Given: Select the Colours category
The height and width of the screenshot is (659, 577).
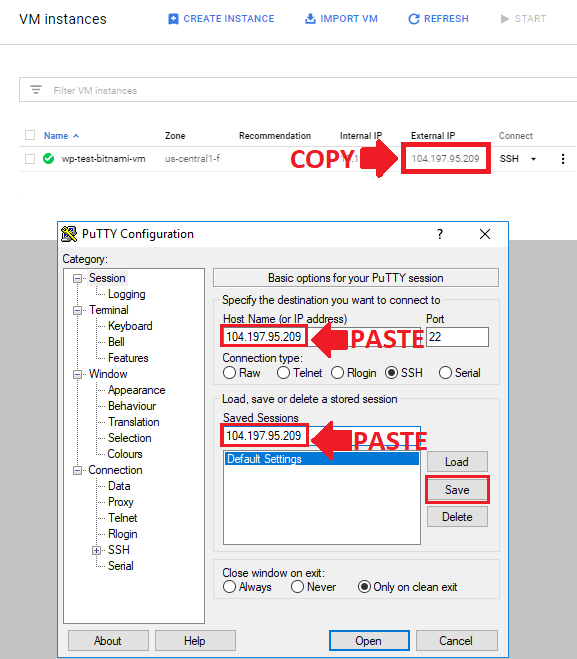Looking at the screenshot, I should point(125,454).
